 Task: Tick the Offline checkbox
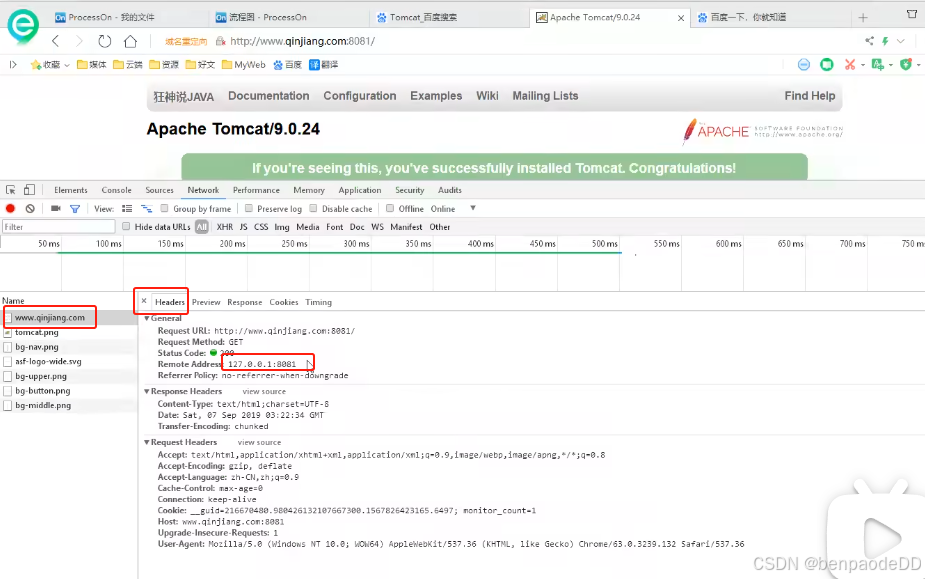[x=390, y=208]
